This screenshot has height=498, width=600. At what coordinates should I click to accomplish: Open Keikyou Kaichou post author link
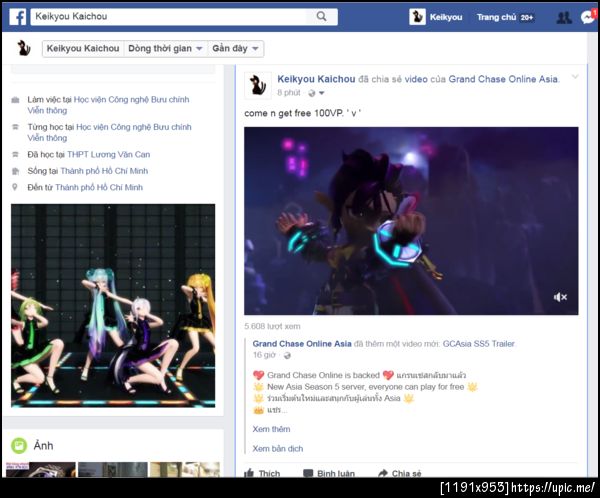316,79
